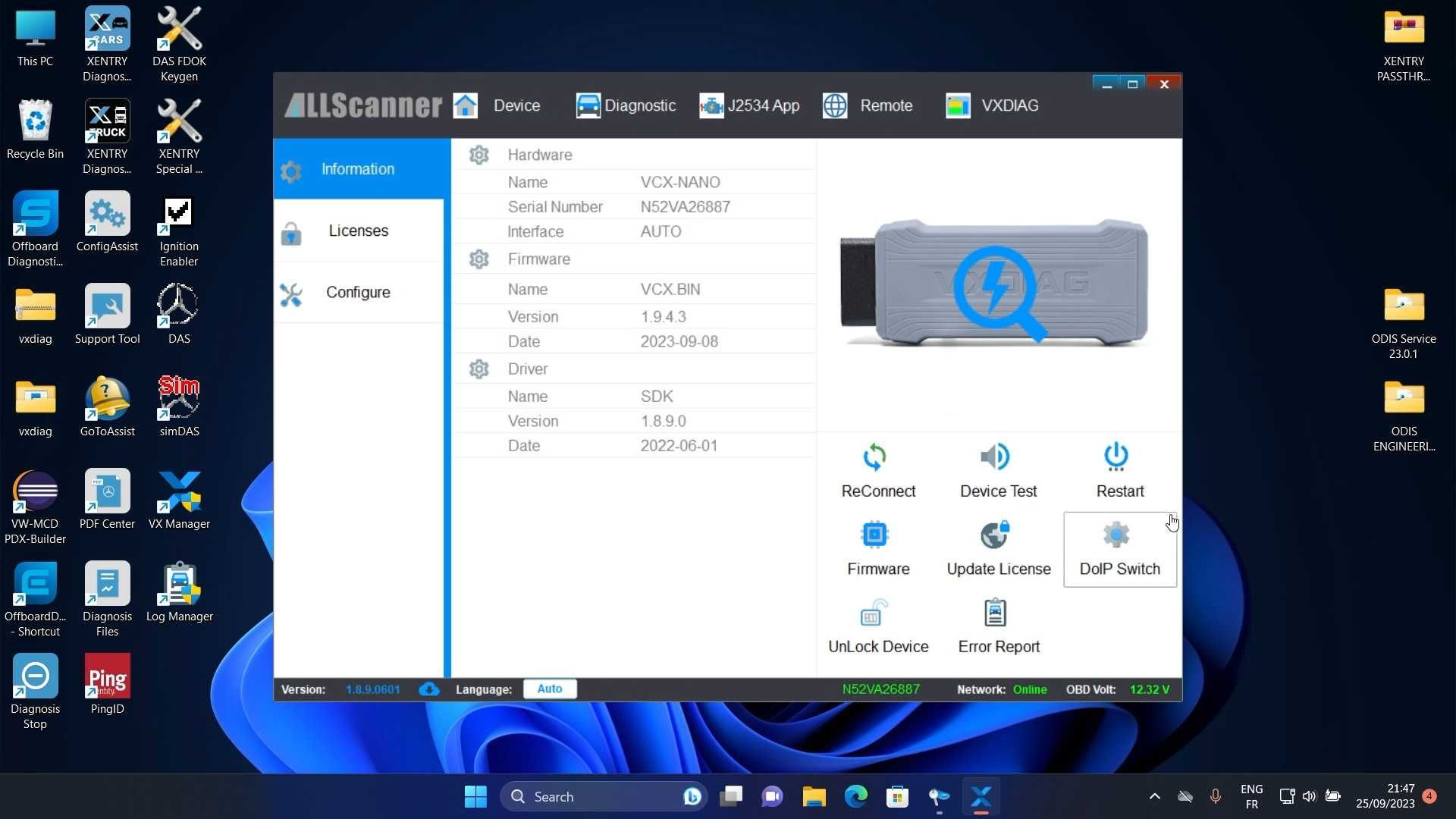Image resolution: width=1456 pixels, height=819 pixels.
Task: Select the Recycle Bin desktop icon
Action: (x=35, y=130)
